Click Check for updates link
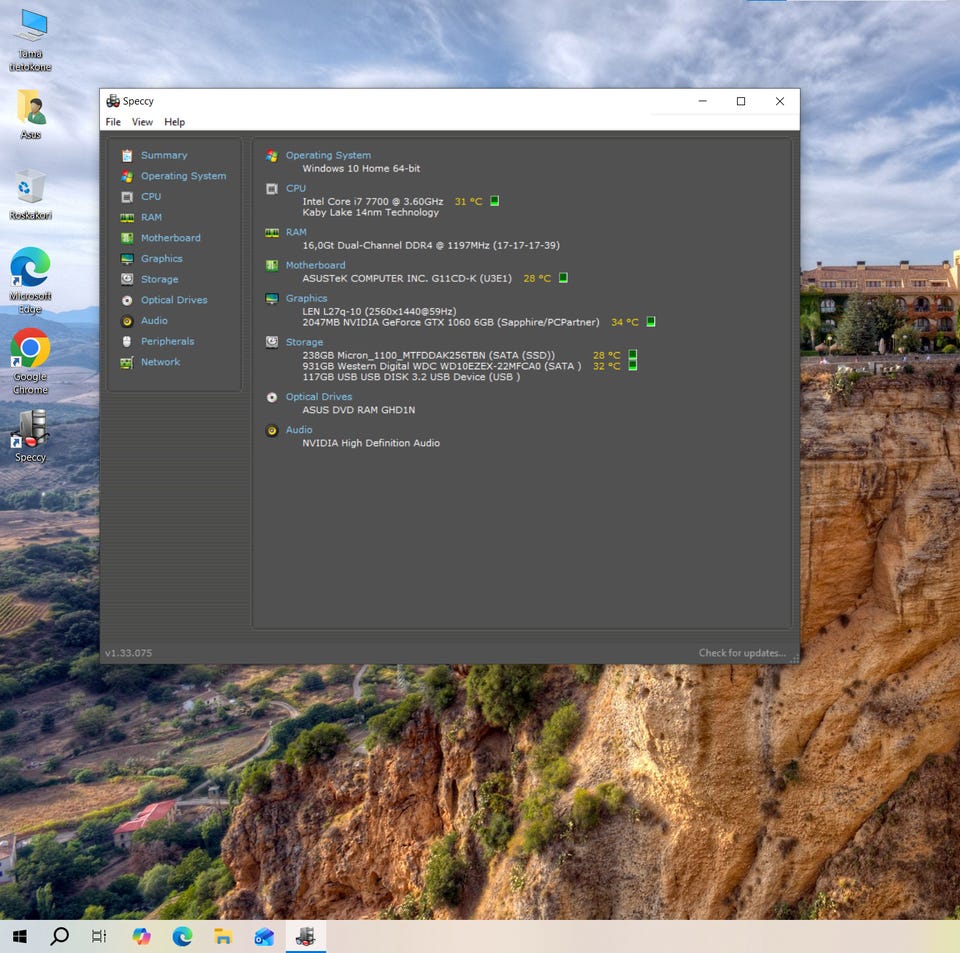 [742, 653]
